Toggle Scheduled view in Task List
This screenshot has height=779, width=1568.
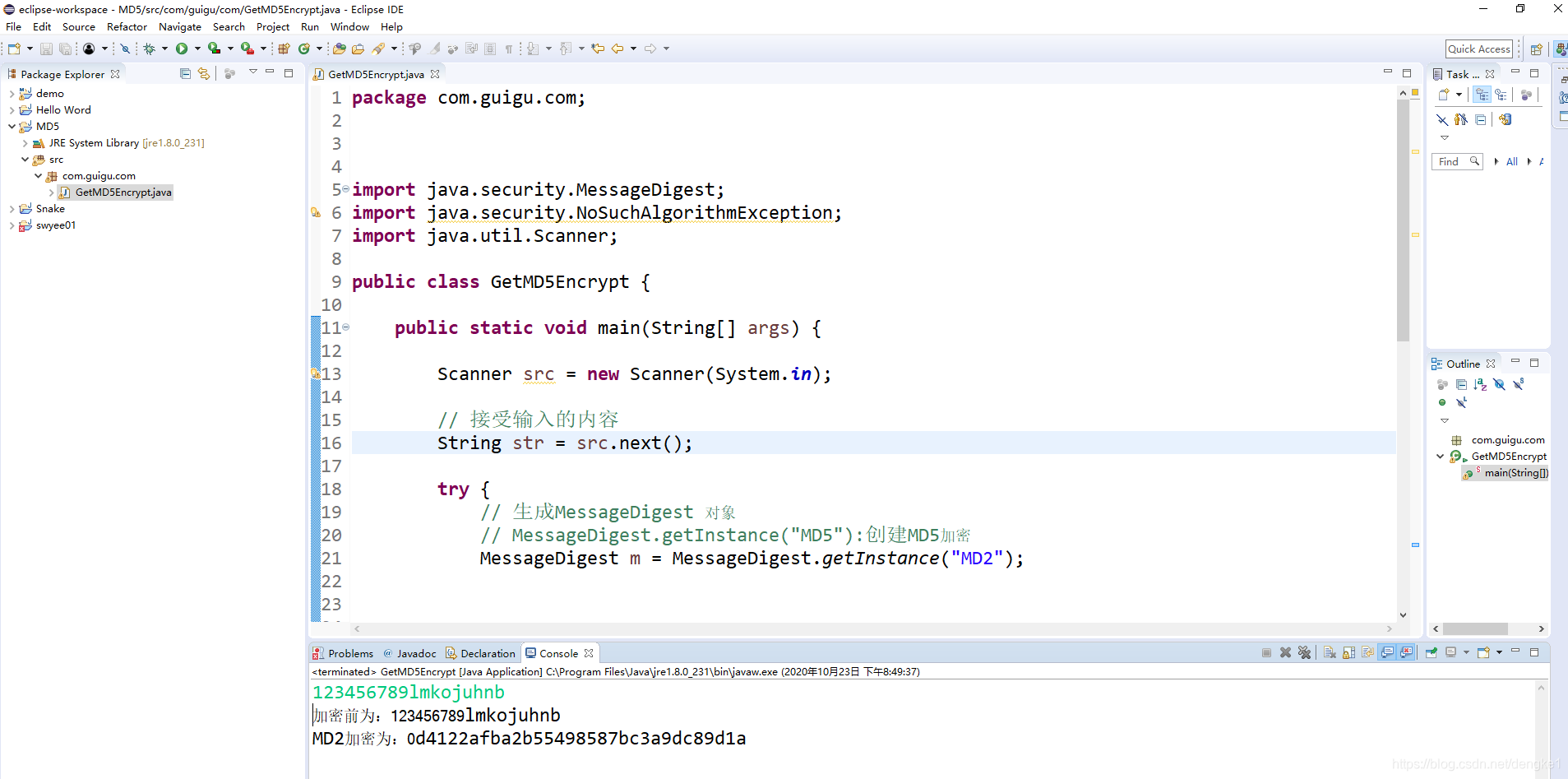pyautogui.click(x=1501, y=95)
